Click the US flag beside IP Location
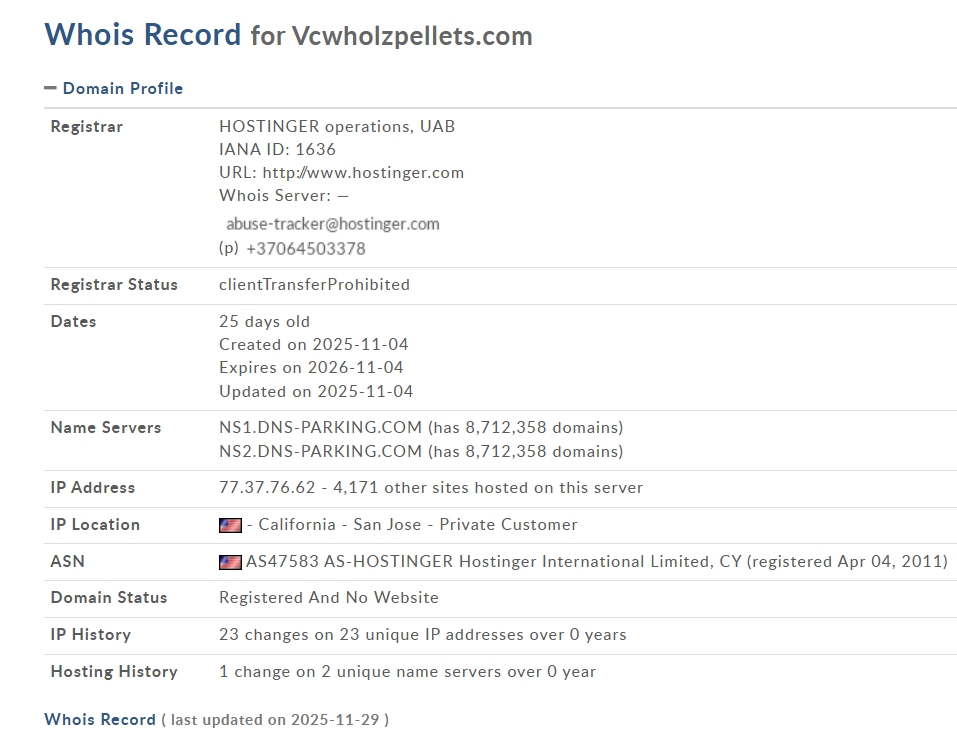 tap(230, 525)
